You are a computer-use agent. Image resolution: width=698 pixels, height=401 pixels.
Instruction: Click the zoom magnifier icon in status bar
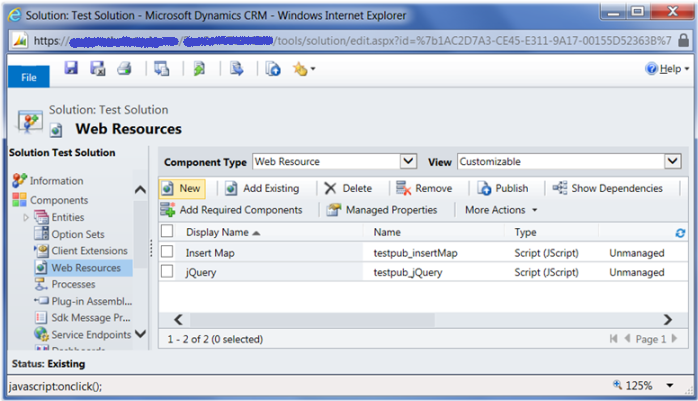(x=617, y=385)
